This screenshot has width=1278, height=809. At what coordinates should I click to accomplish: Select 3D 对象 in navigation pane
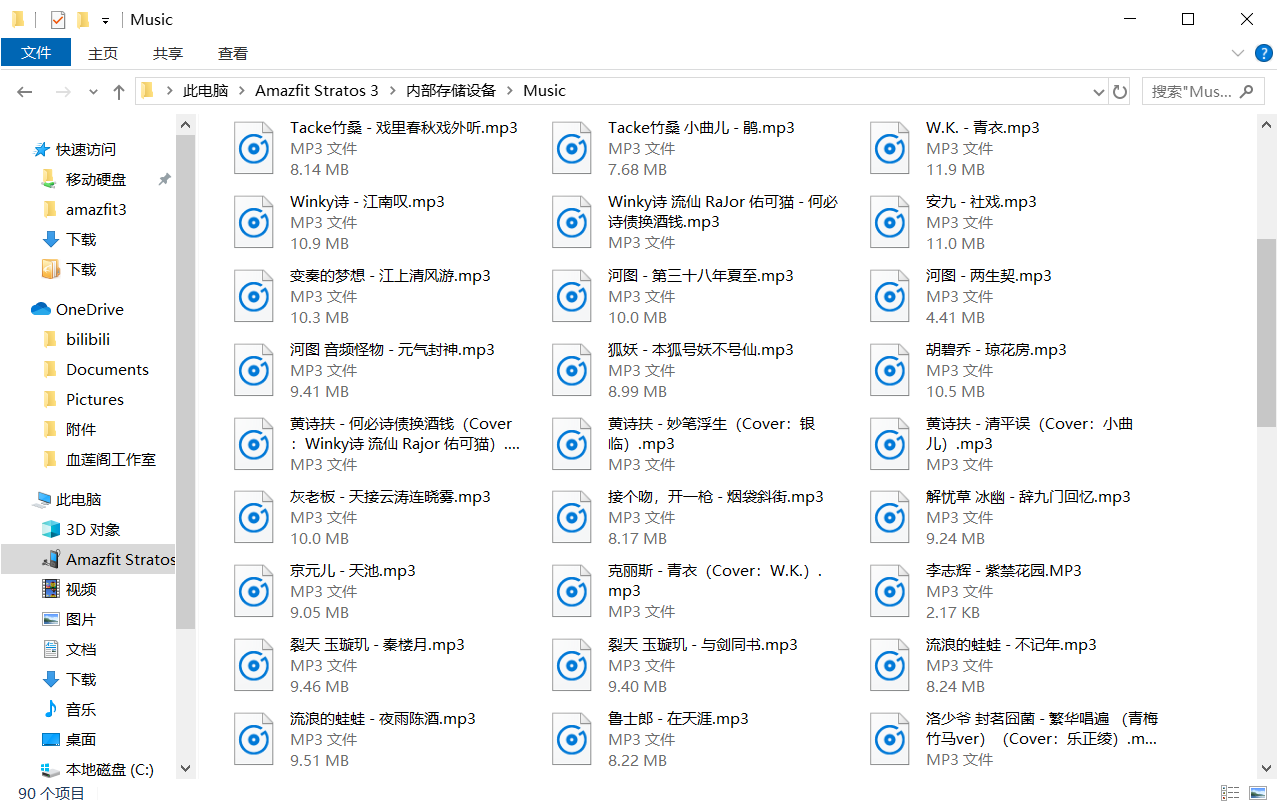pos(93,530)
